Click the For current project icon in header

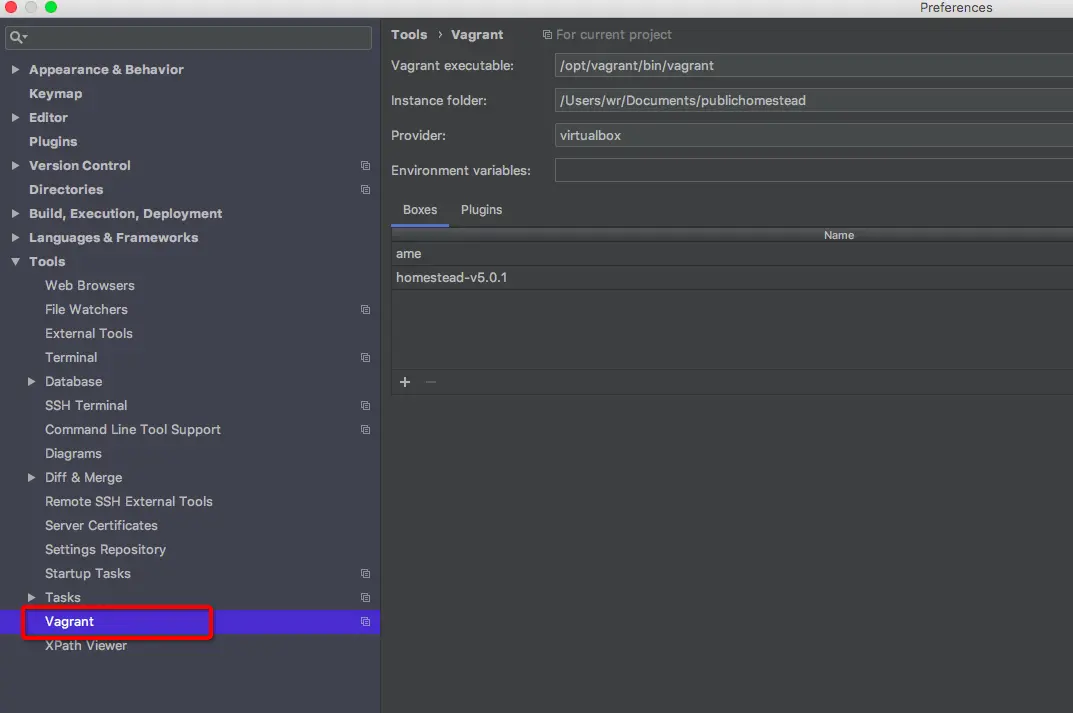[x=547, y=34]
